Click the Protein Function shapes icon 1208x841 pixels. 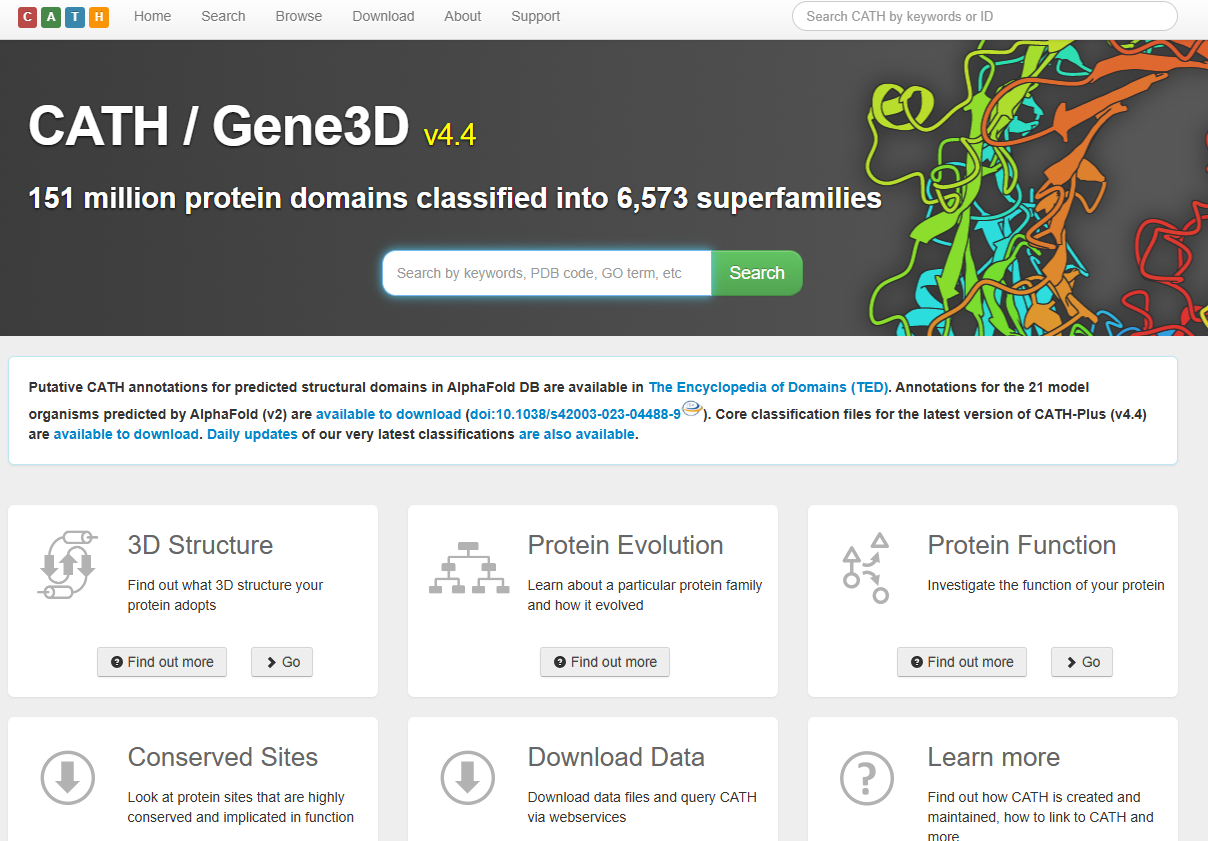pos(866,567)
